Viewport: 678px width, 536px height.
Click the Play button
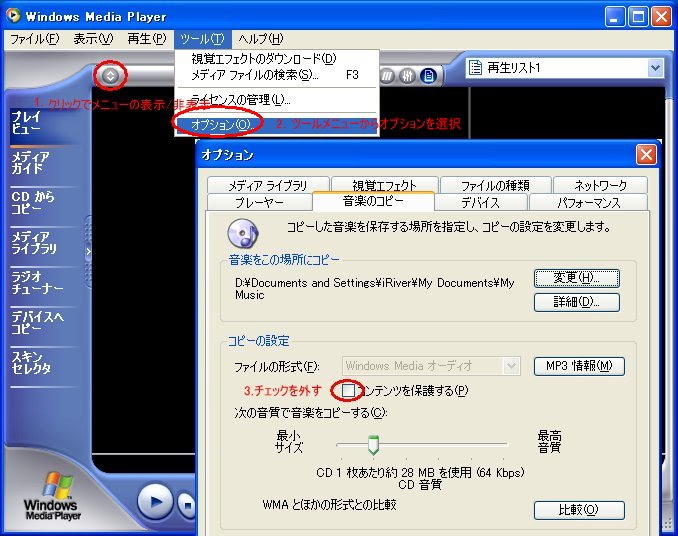point(155,502)
